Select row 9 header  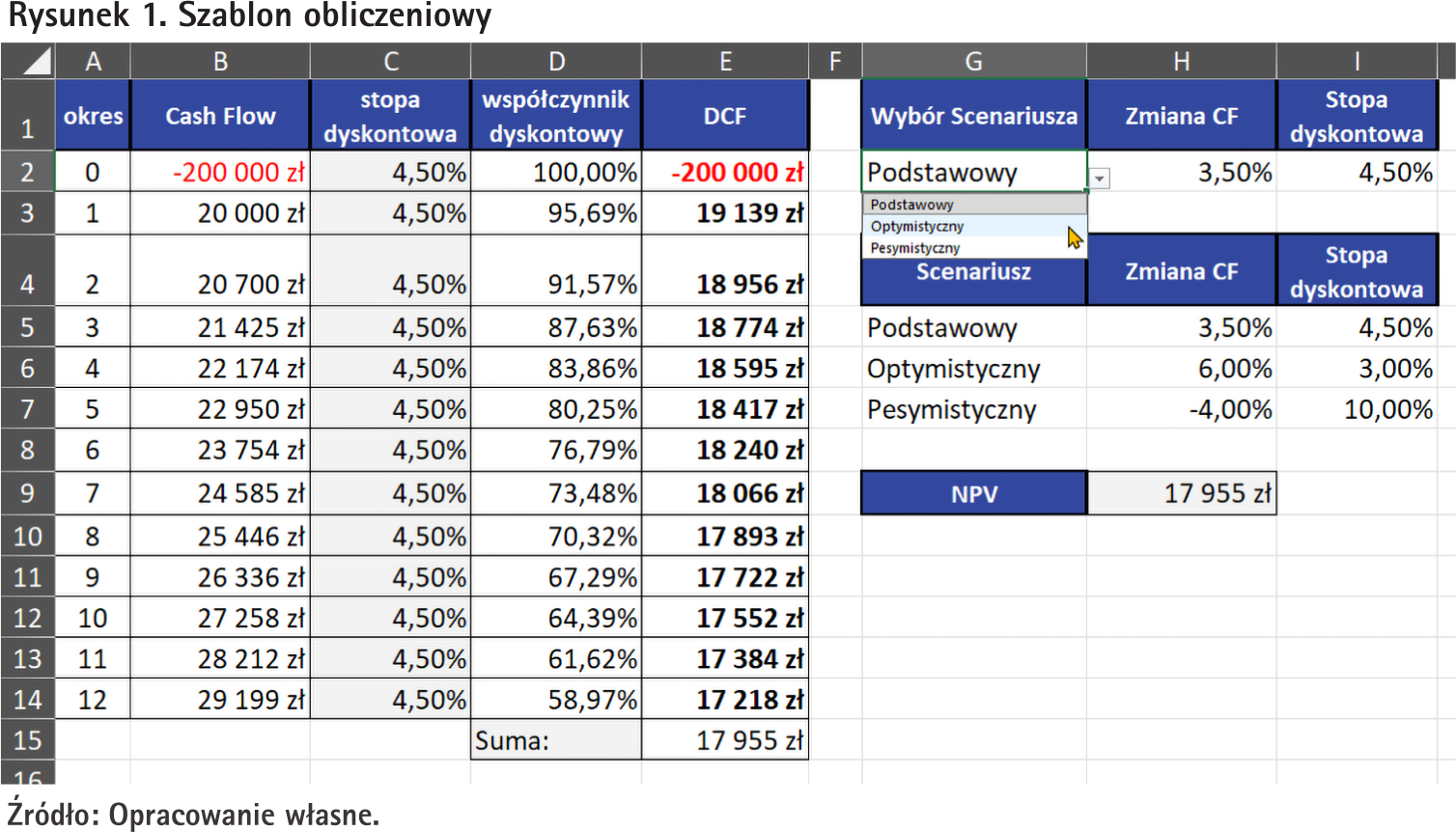click(x=27, y=493)
